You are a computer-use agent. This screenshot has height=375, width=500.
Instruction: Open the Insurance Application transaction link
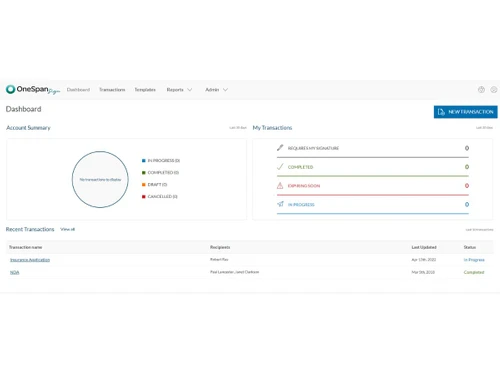30,260
